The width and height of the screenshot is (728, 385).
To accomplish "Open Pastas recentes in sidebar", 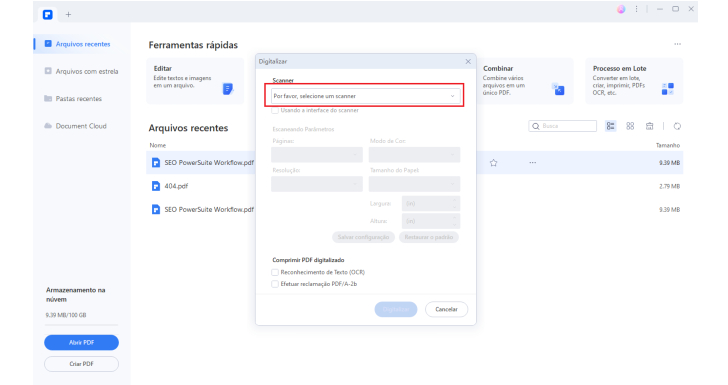I will pos(73,99).
